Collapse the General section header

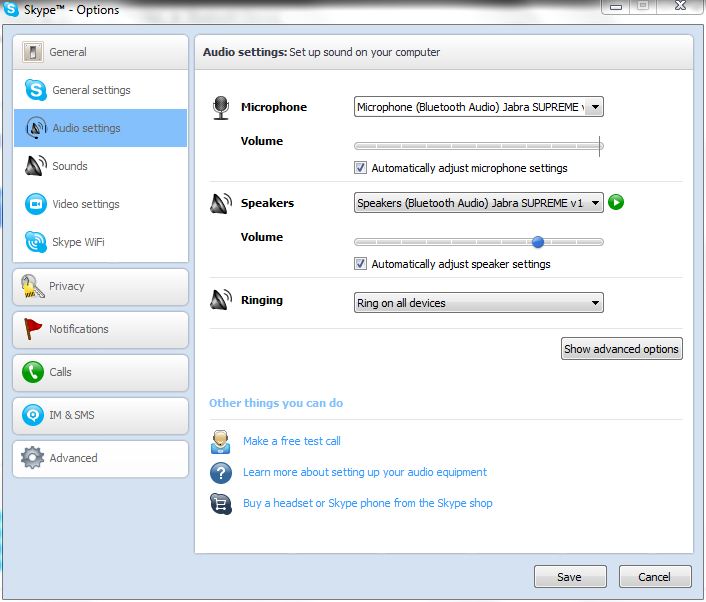coord(100,52)
